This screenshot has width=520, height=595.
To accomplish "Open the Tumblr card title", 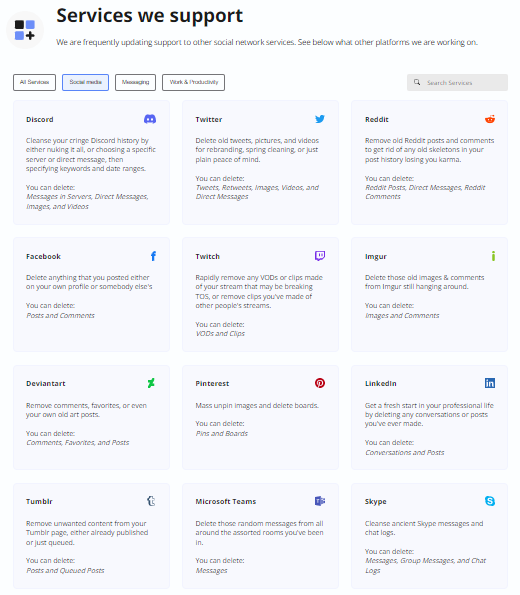I will 39,502.
